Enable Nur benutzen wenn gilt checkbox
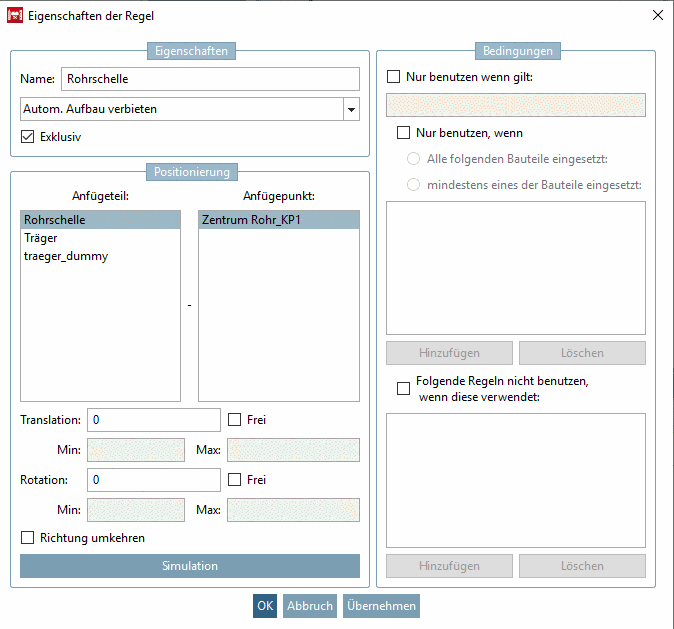674x629 pixels. click(394, 76)
